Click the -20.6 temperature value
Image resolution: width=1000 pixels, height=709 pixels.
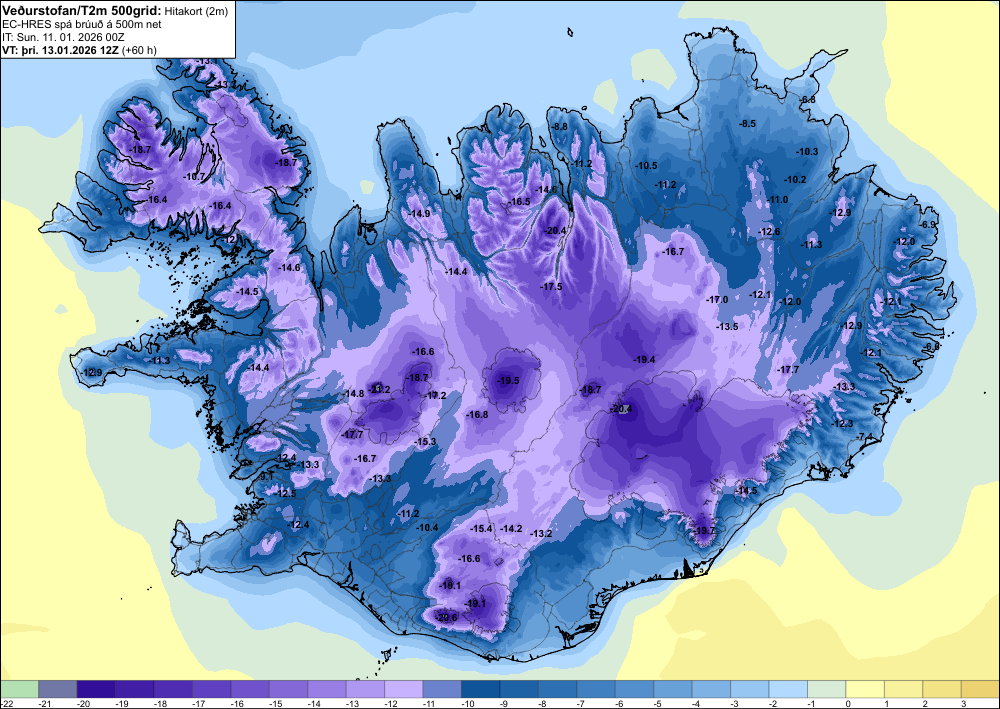pos(446,617)
